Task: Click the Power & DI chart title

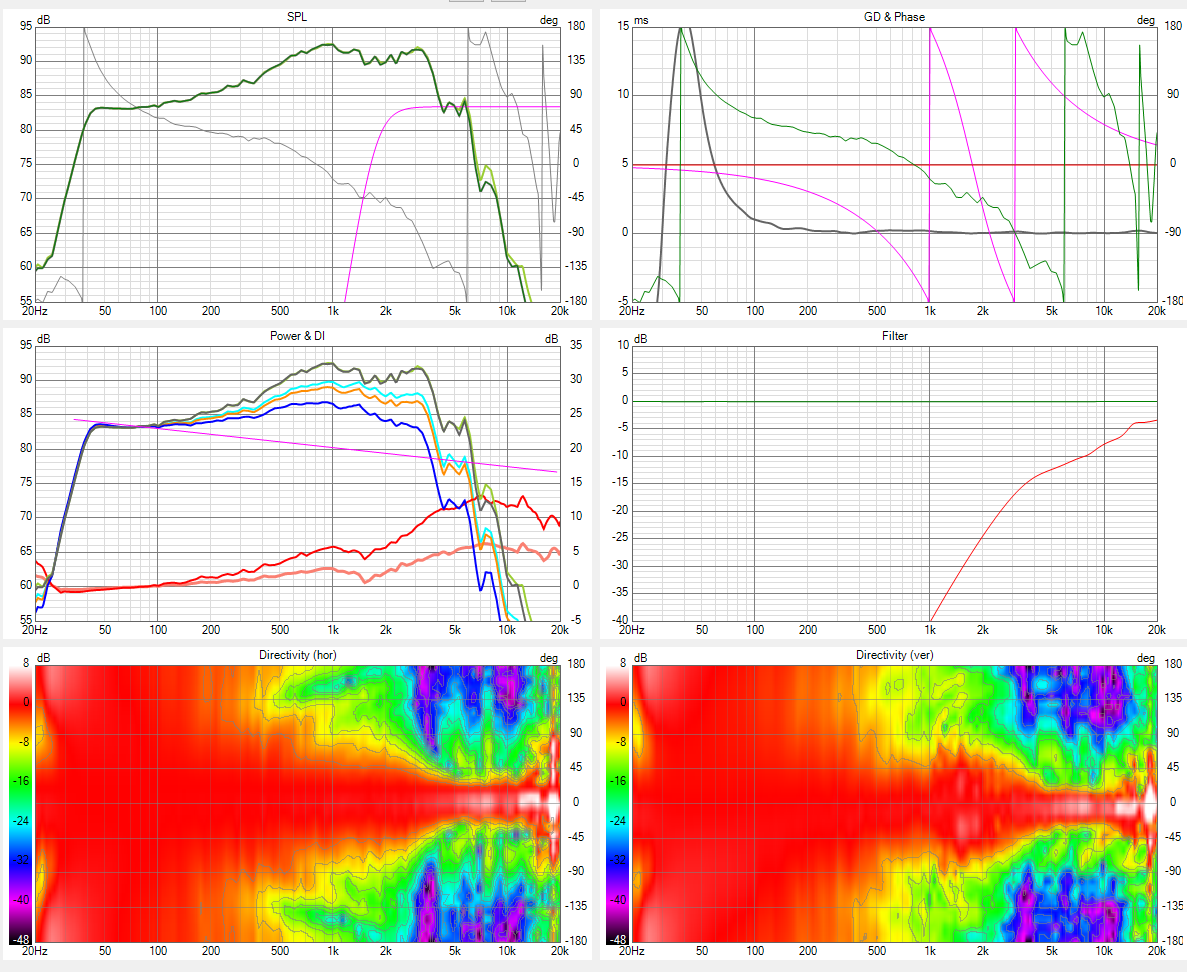Action: coord(298,335)
